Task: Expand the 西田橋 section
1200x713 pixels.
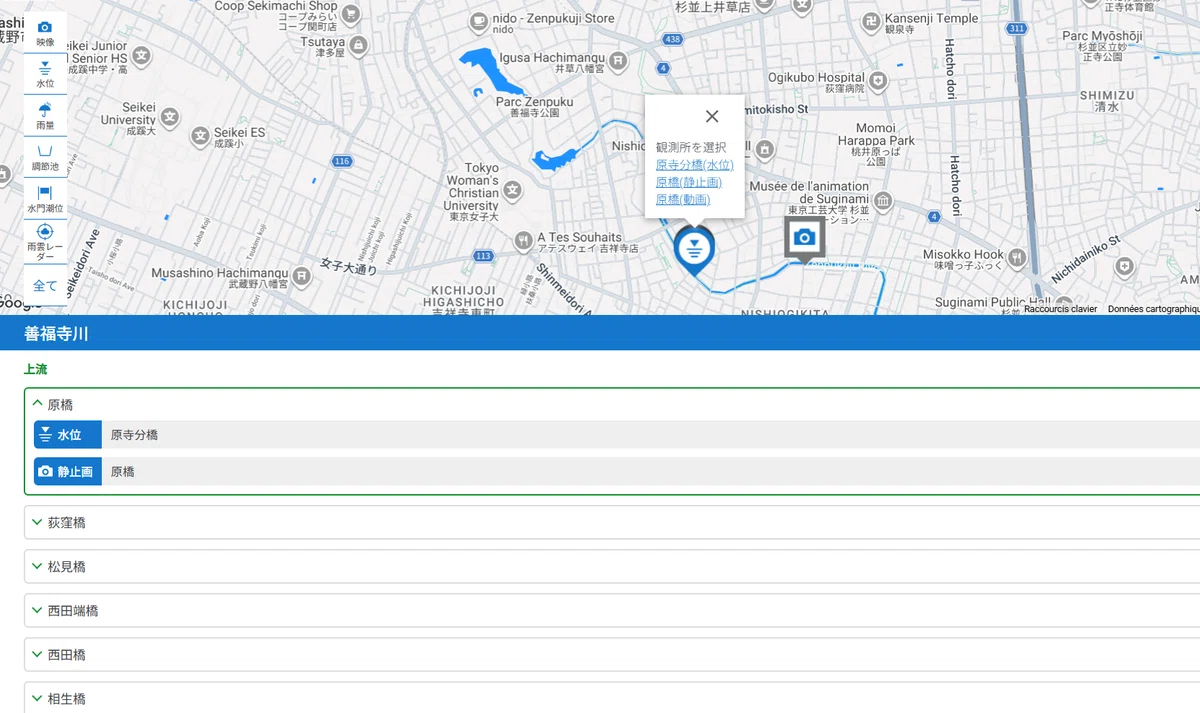Action: (612, 655)
